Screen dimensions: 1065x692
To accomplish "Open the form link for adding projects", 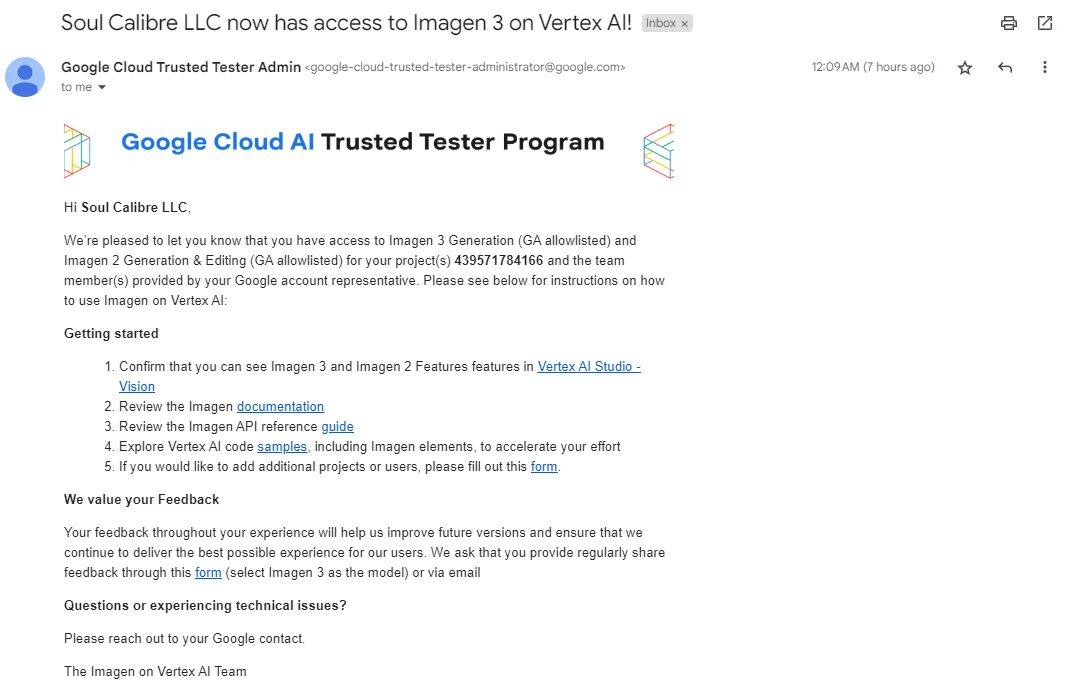I will pos(544,467).
